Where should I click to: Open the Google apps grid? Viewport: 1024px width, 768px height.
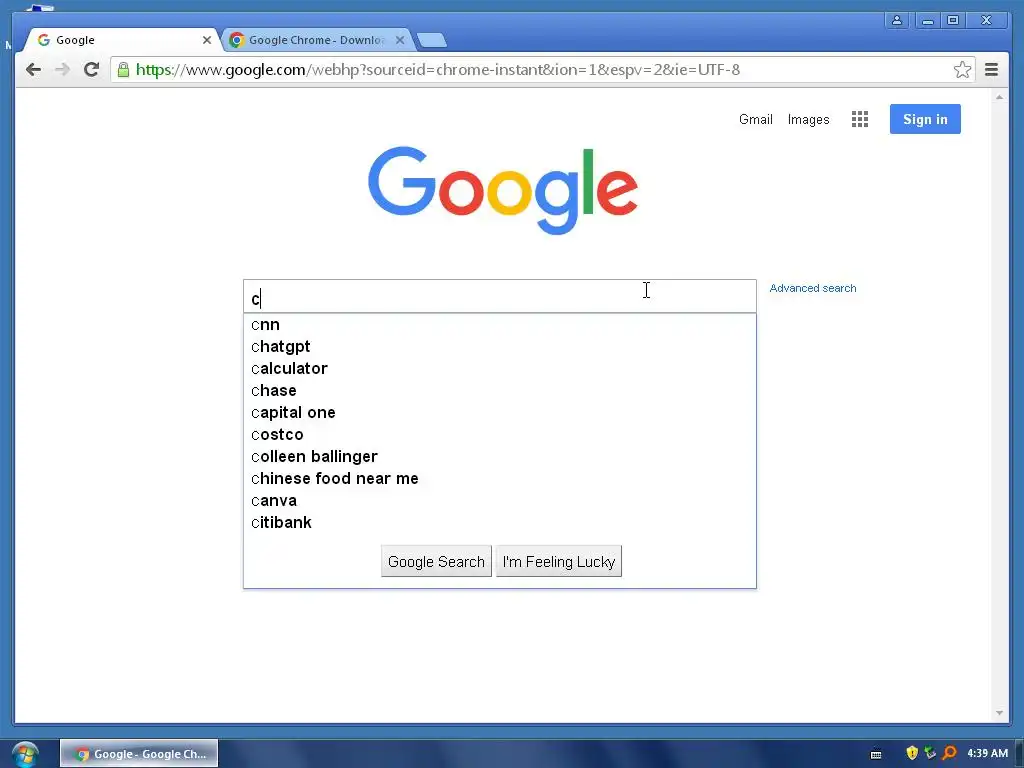pos(860,119)
